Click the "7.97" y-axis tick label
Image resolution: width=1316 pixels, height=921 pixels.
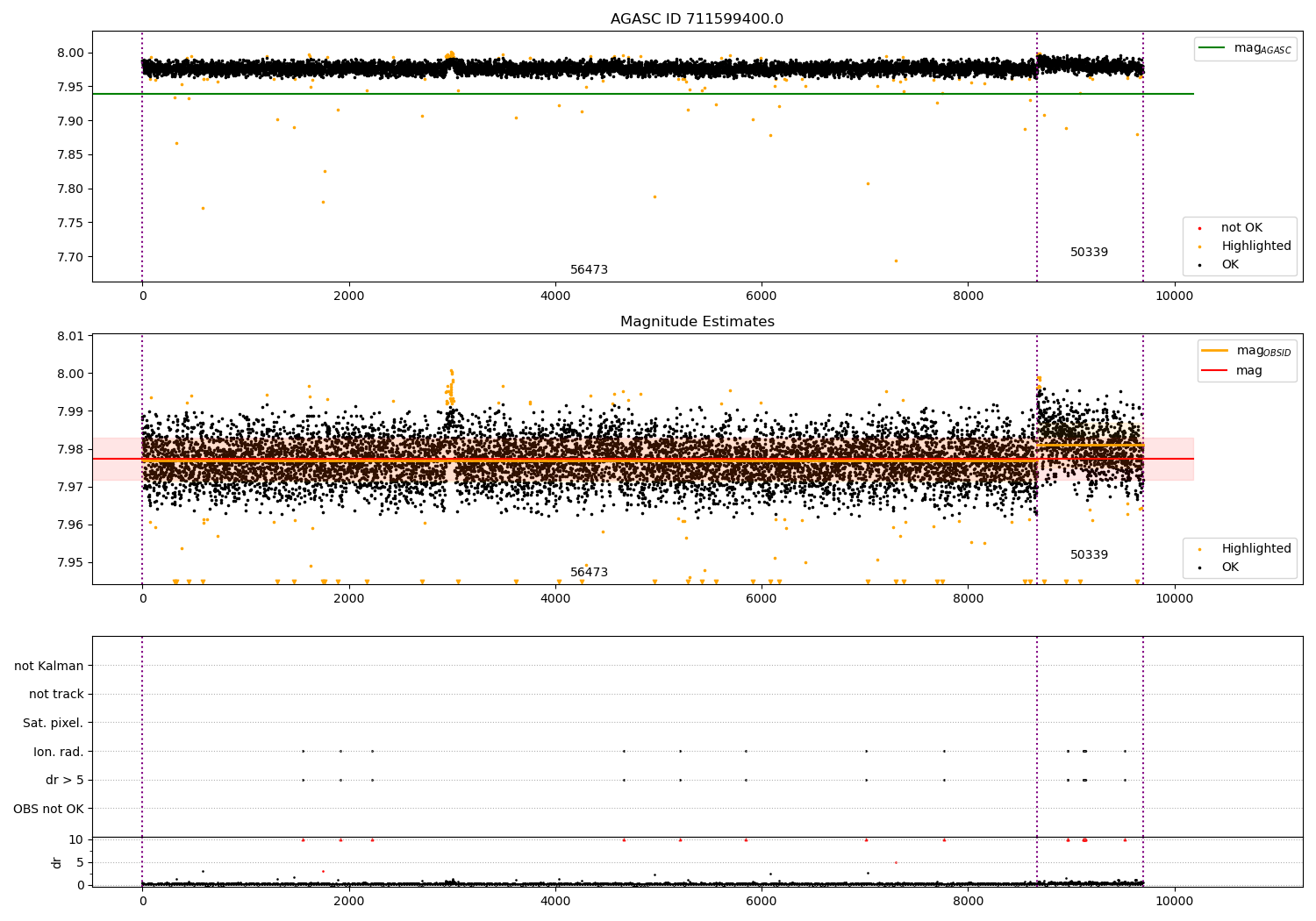(x=71, y=488)
